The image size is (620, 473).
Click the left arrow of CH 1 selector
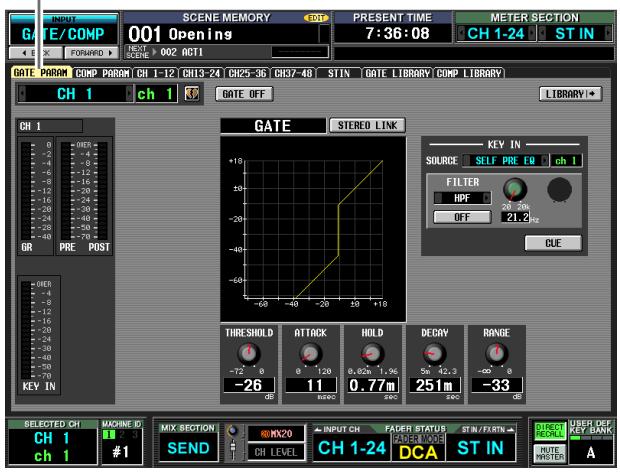coord(23,94)
